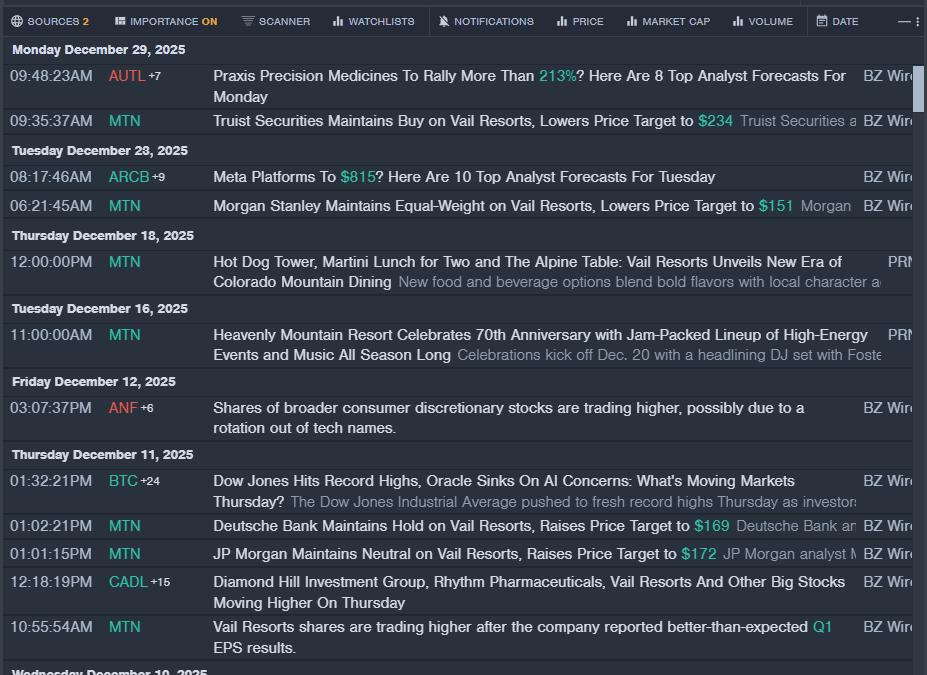The height and width of the screenshot is (675, 927).
Task: Click the Notifications bell icon
Action: point(444,21)
